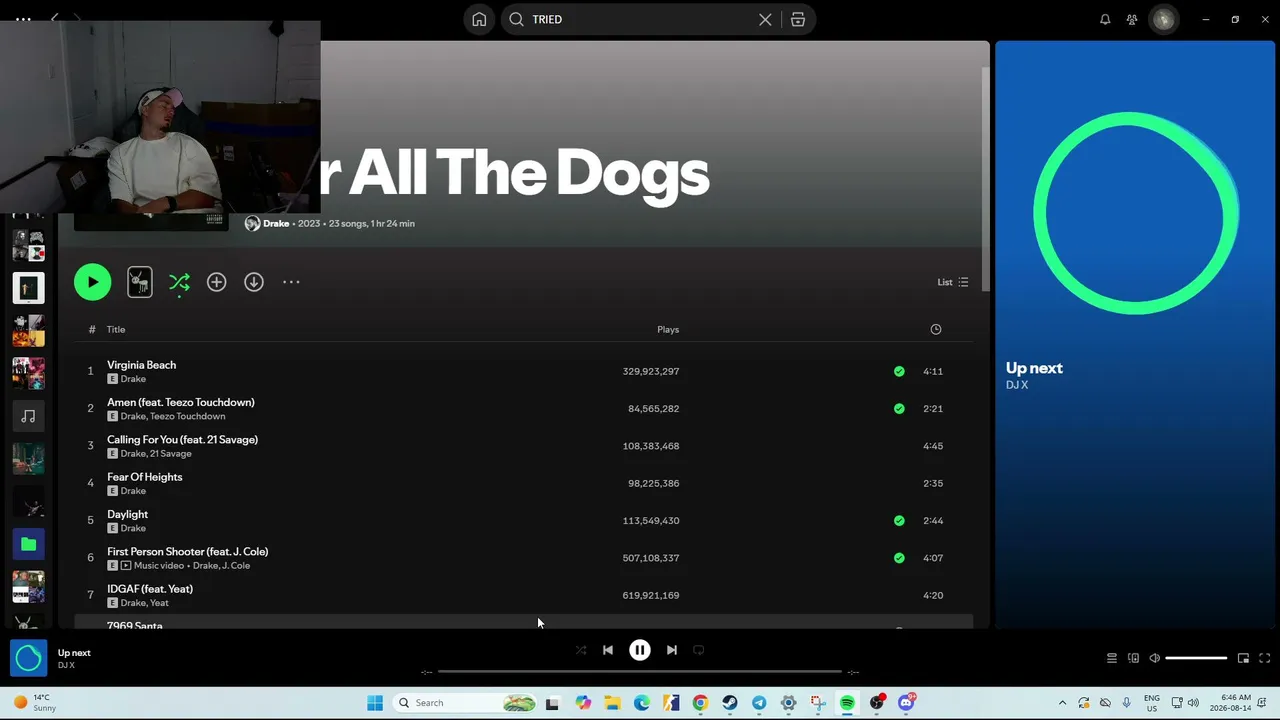Click the album preview thumbnail beside play
The height and width of the screenshot is (720, 1280).
click(x=140, y=282)
